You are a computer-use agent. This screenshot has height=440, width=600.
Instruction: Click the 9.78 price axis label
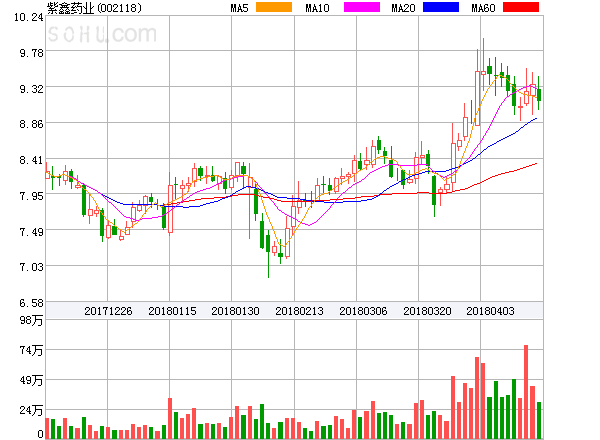pos(32,53)
